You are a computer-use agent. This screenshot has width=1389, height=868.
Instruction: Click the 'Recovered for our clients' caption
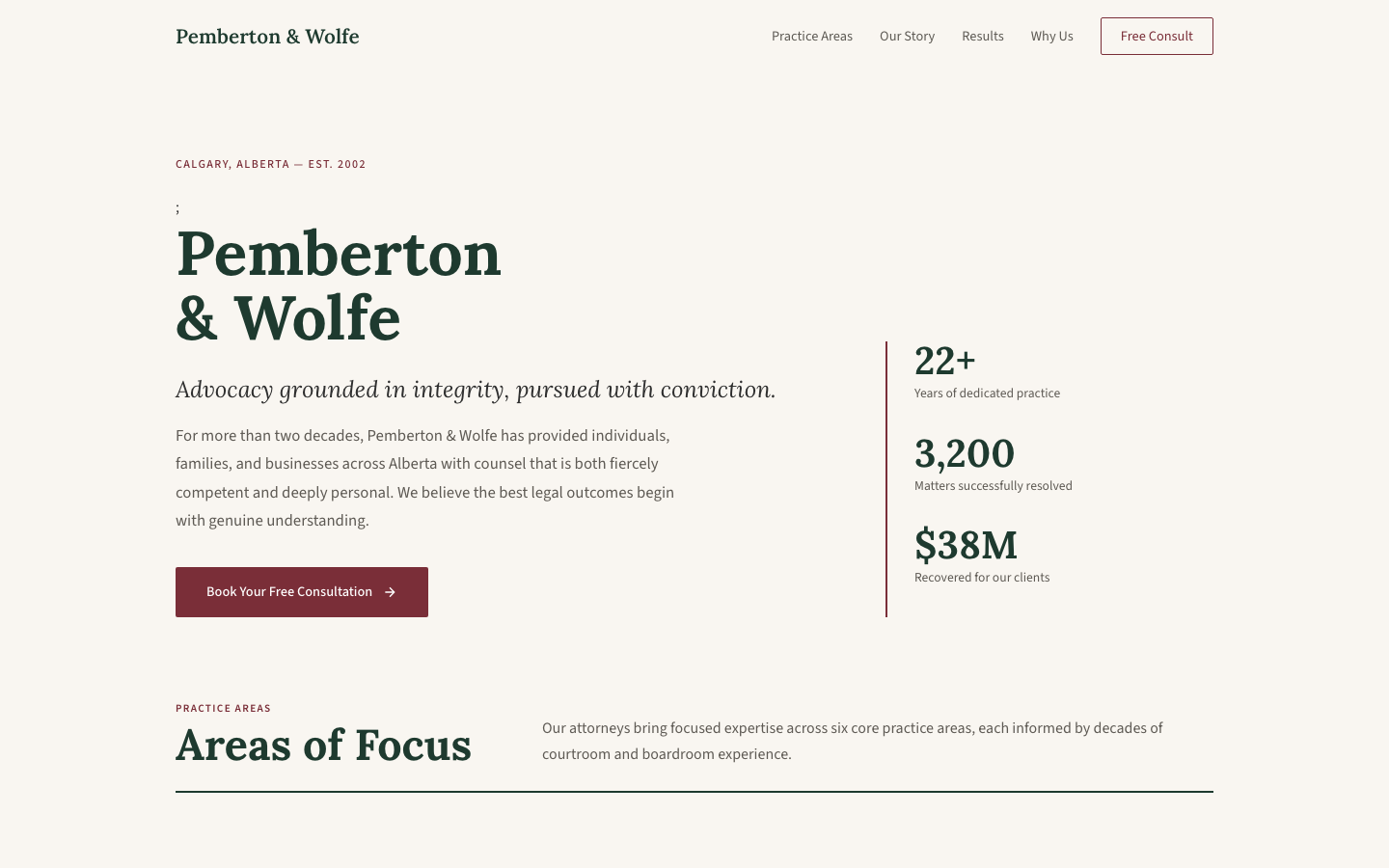click(x=982, y=578)
